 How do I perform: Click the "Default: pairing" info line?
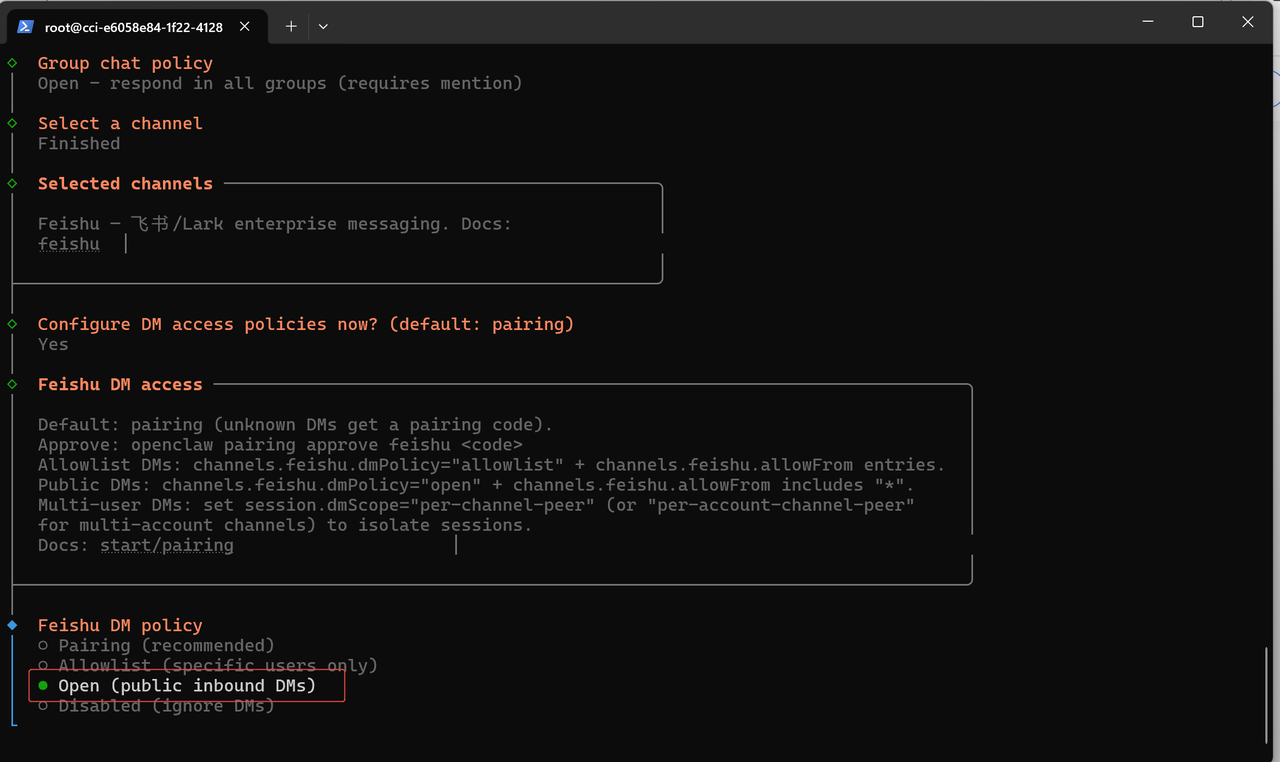click(295, 425)
